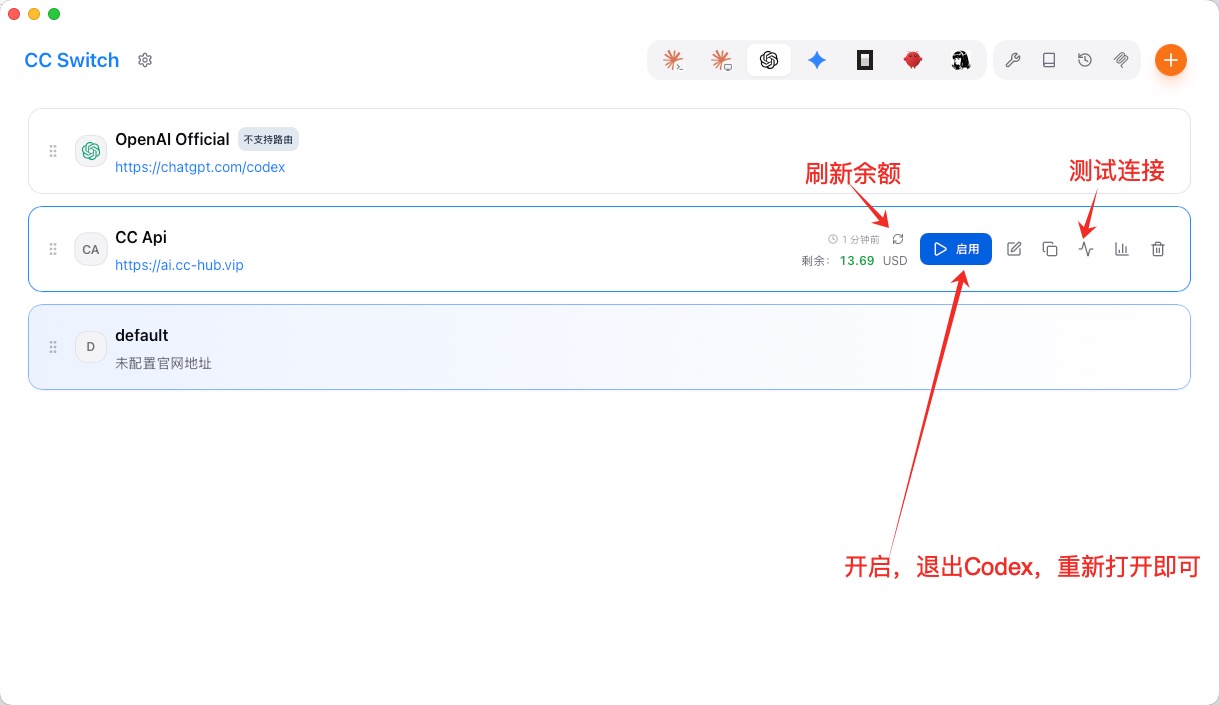
Task: Open the https://chatgpt.com/codex link
Action: click(x=200, y=167)
